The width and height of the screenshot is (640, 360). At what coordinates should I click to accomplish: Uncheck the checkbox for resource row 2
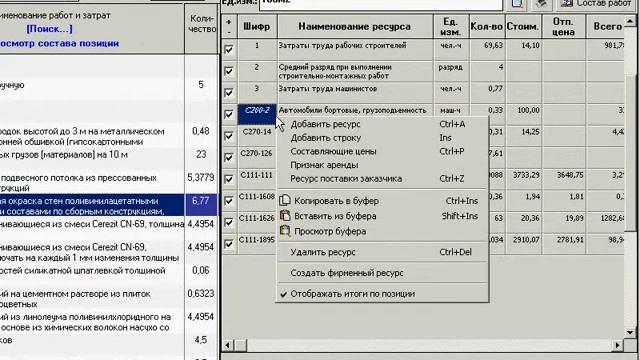(x=229, y=71)
